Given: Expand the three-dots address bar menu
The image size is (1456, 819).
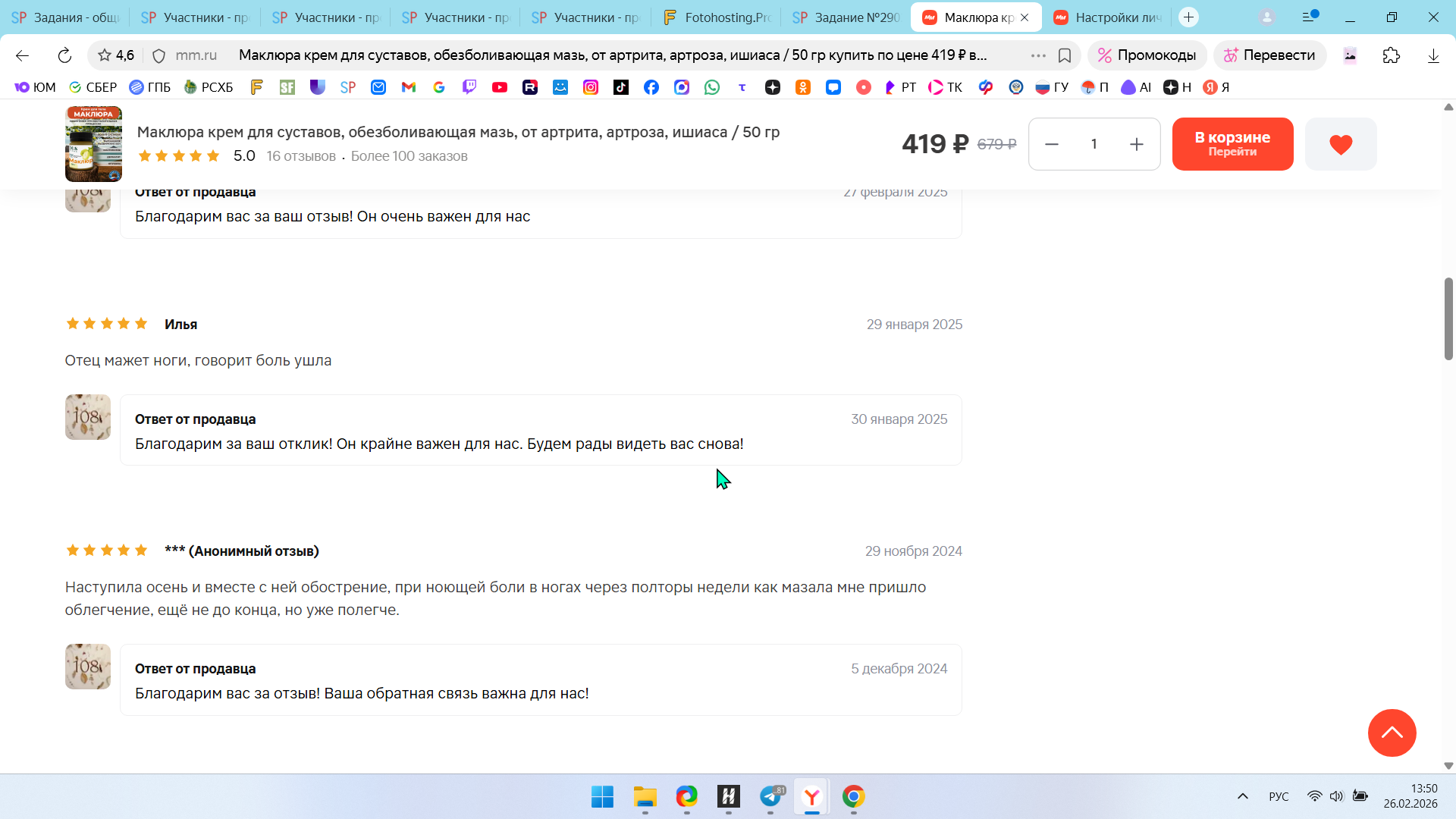Looking at the screenshot, I should [1038, 55].
